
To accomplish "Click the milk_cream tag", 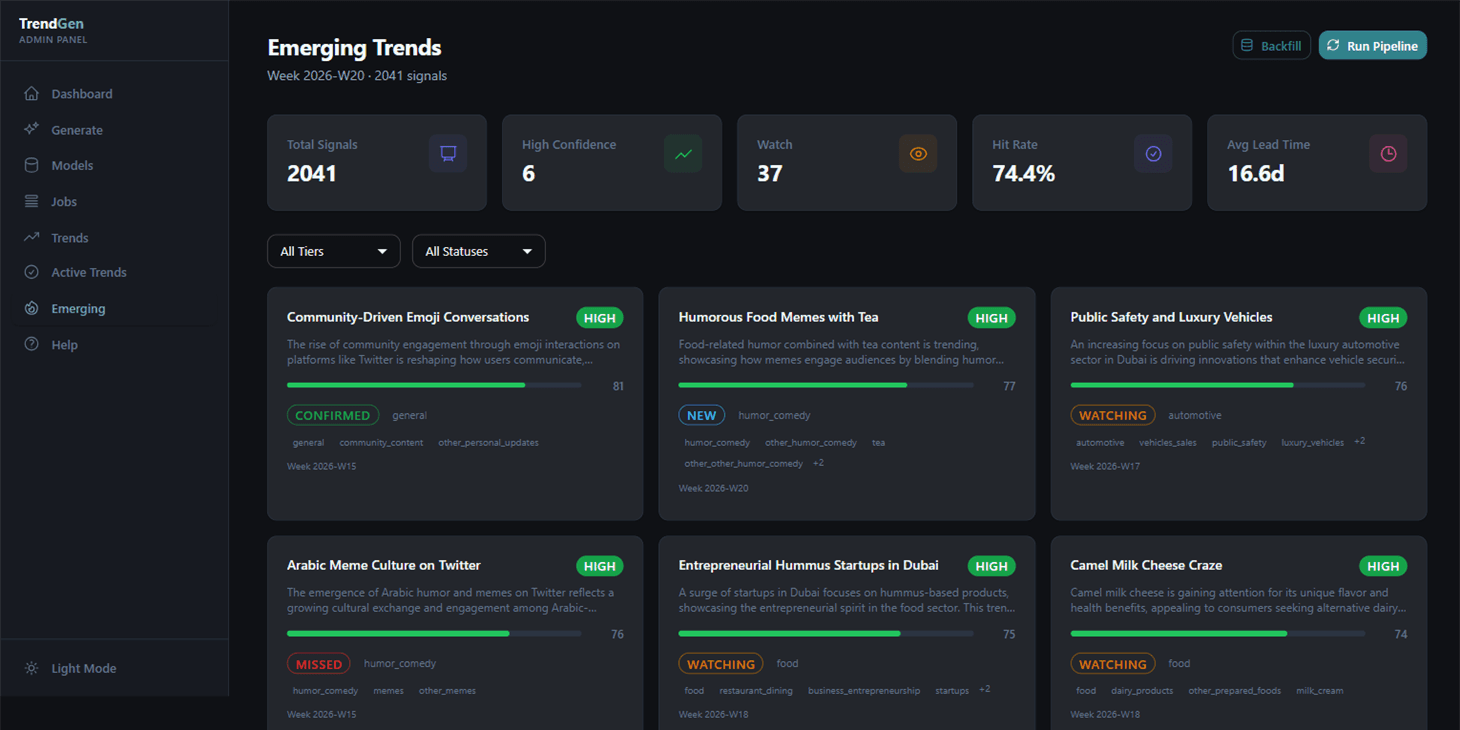I will 1320,690.
